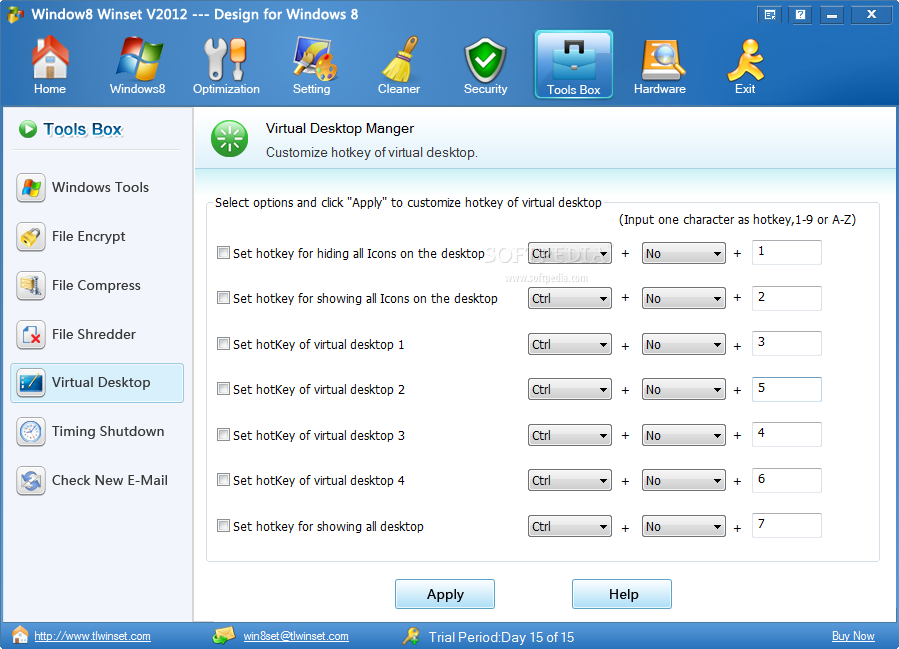The image size is (899, 649).
Task: Check Set hotKey of virtual desktop 2
Action: pyautogui.click(x=224, y=389)
